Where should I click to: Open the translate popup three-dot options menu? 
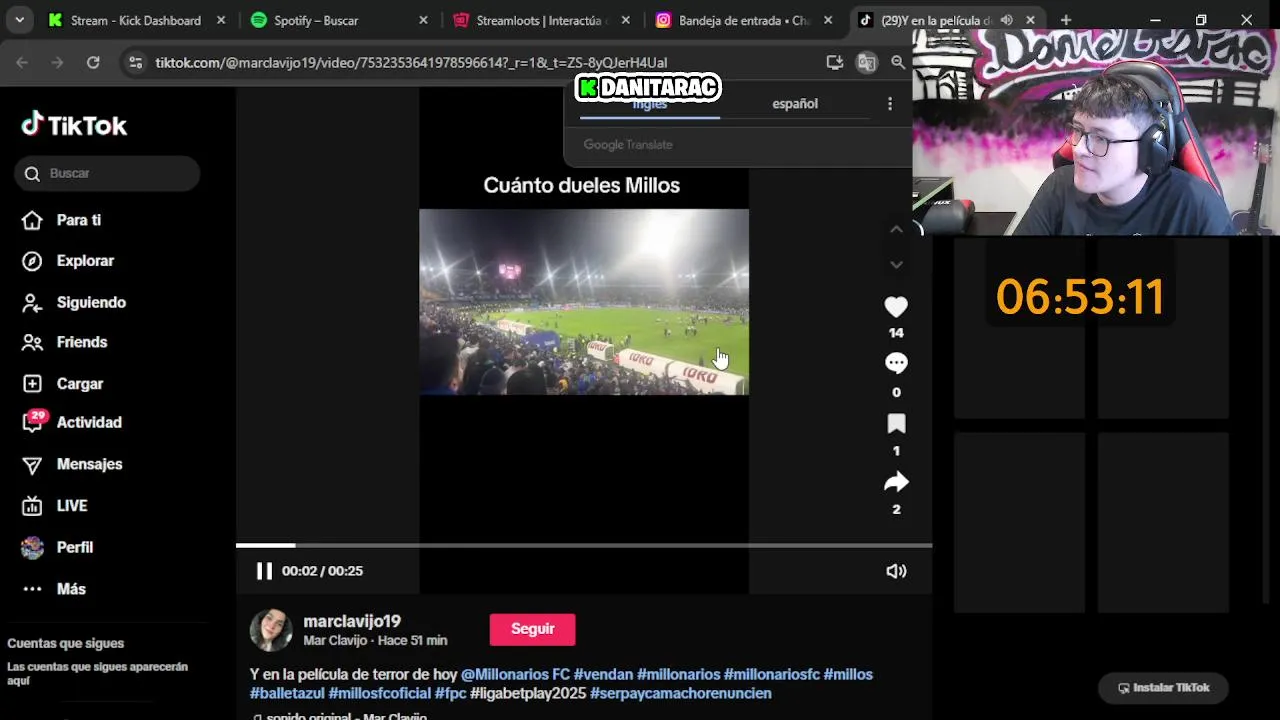pyautogui.click(x=890, y=104)
